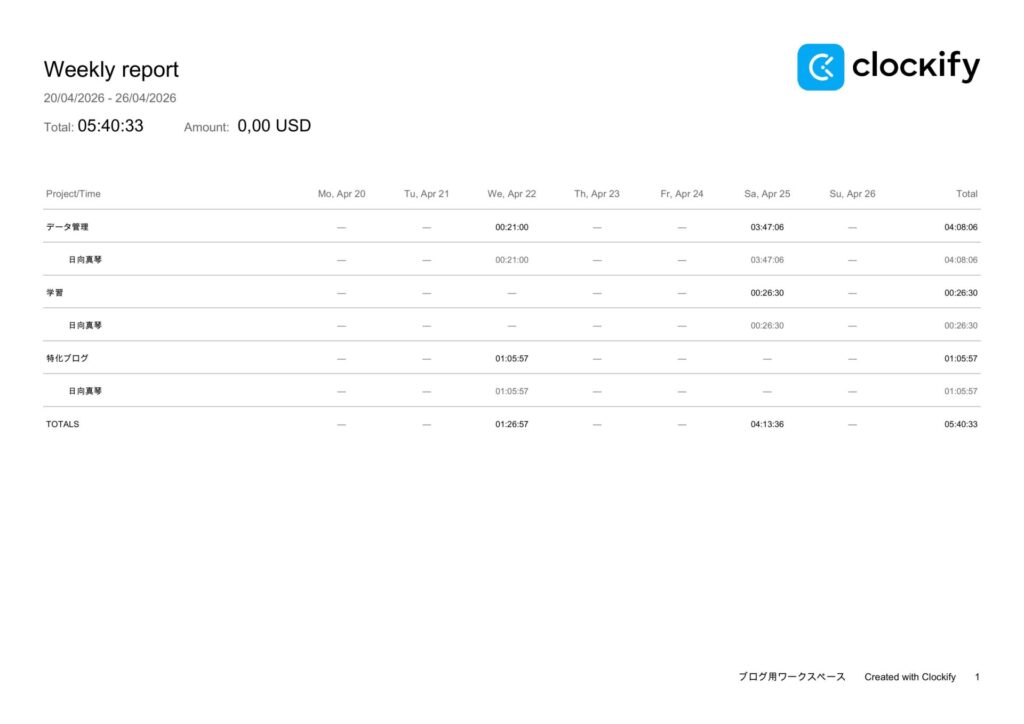The image size is (1024, 724).
Task: Click the Project/Time column header
Action: (x=73, y=194)
